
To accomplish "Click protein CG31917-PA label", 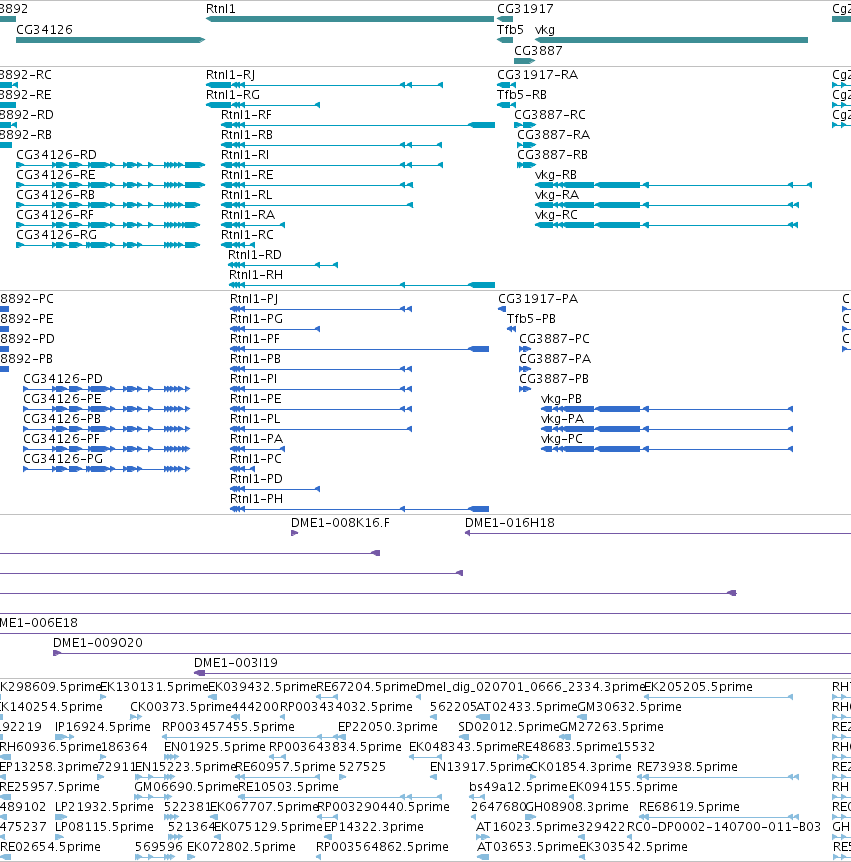I will click(x=538, y=299).
